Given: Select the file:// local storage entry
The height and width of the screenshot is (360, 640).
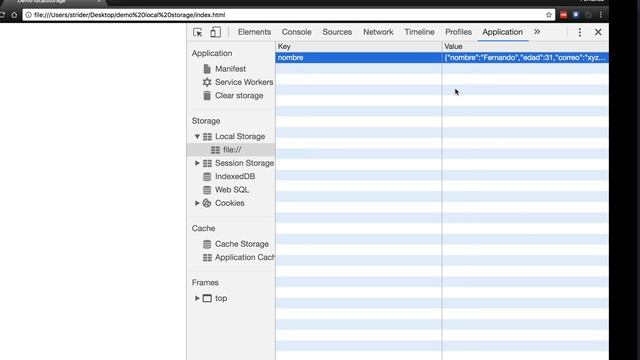Looking at the screenshot, I should pyautogui.click(x=232, y=150).
